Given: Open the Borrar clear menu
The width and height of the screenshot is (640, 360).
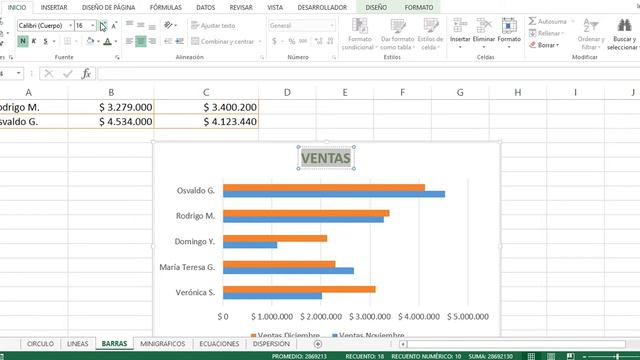Looking at the screenshot, I should point(544,45).
